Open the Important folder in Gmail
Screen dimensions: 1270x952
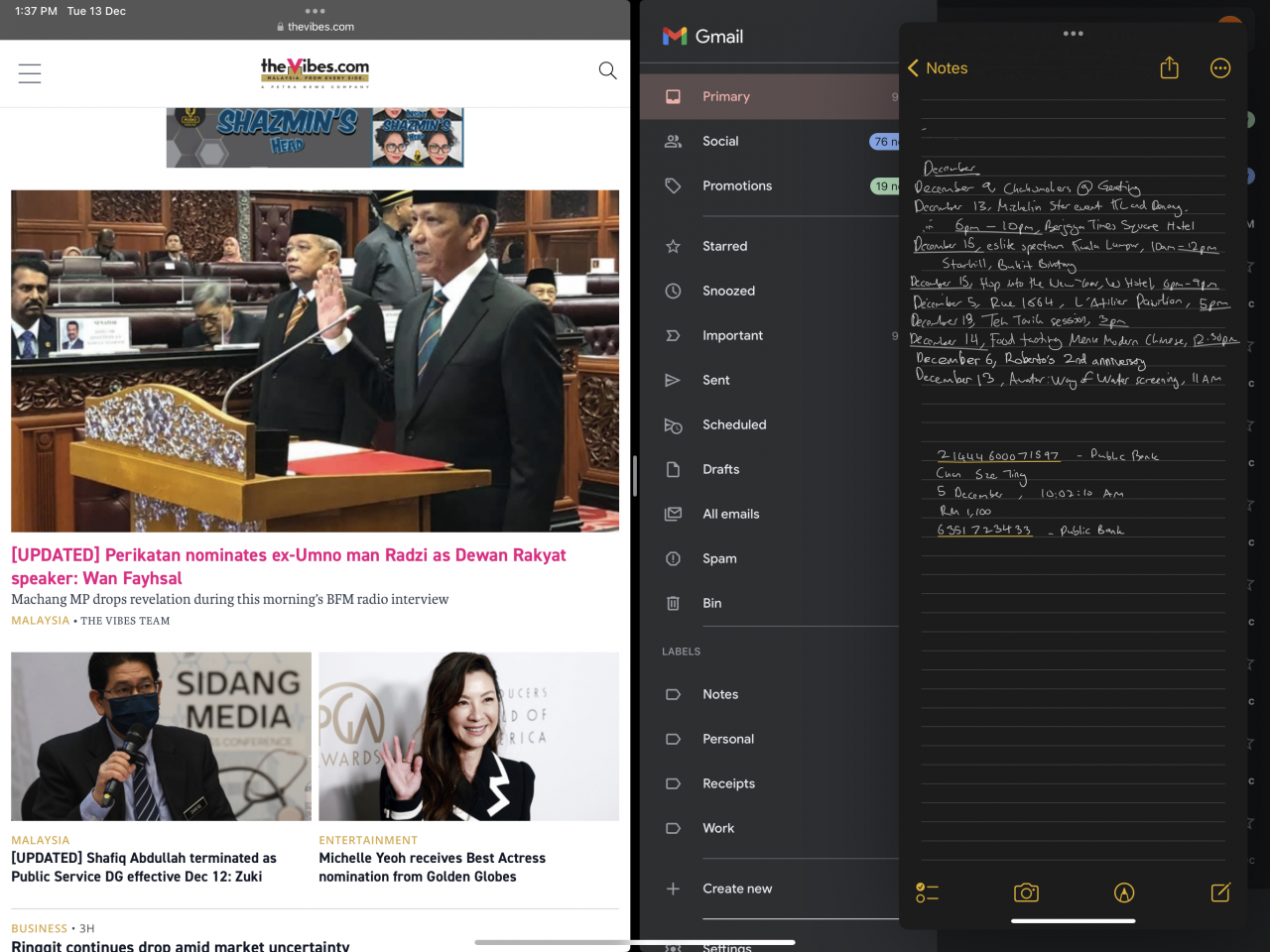click(x=733, y=335)
